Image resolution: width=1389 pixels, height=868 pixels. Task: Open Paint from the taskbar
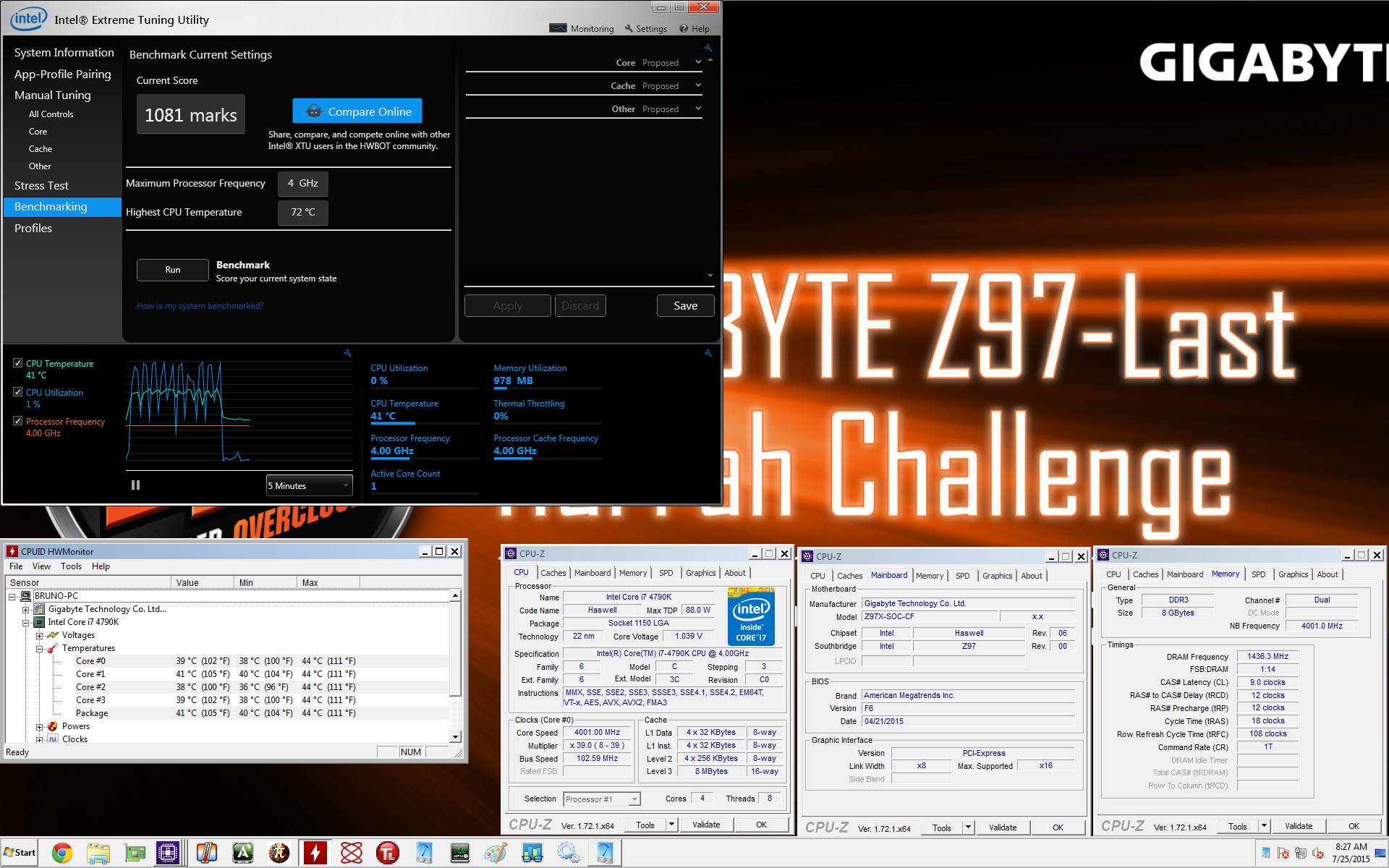[x=496, y=854]
